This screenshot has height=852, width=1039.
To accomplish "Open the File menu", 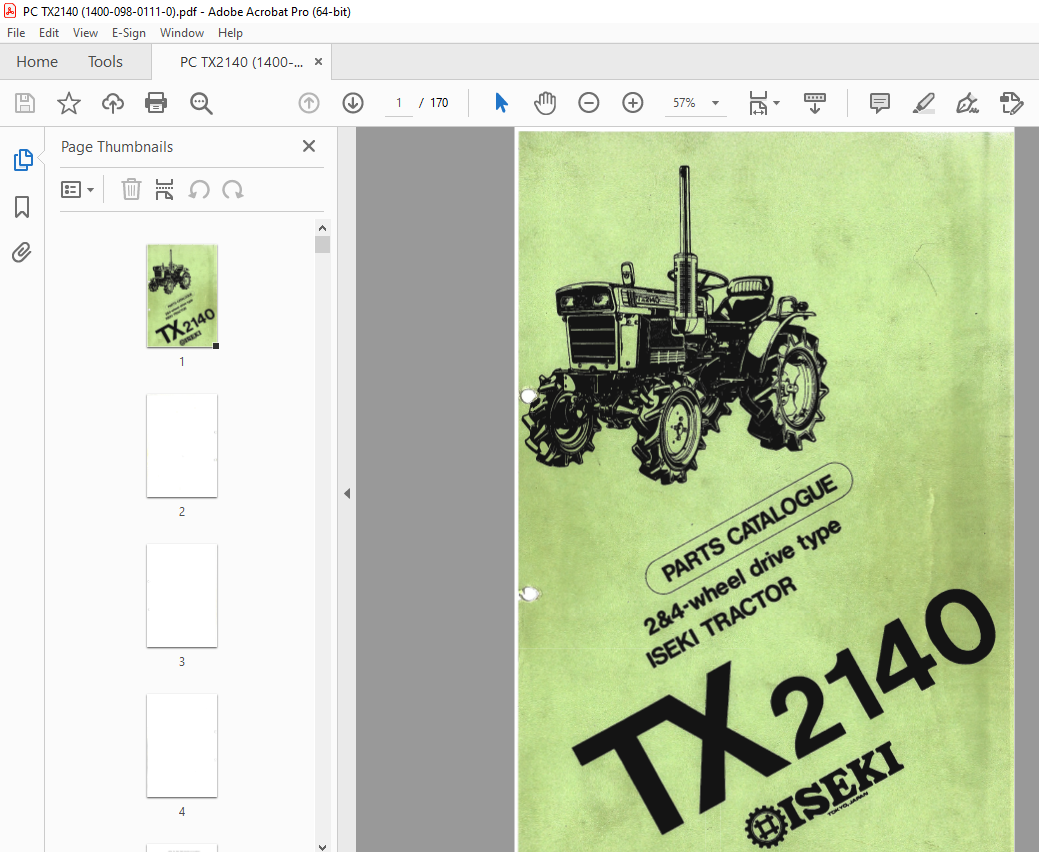I will (x=16, y=32).
